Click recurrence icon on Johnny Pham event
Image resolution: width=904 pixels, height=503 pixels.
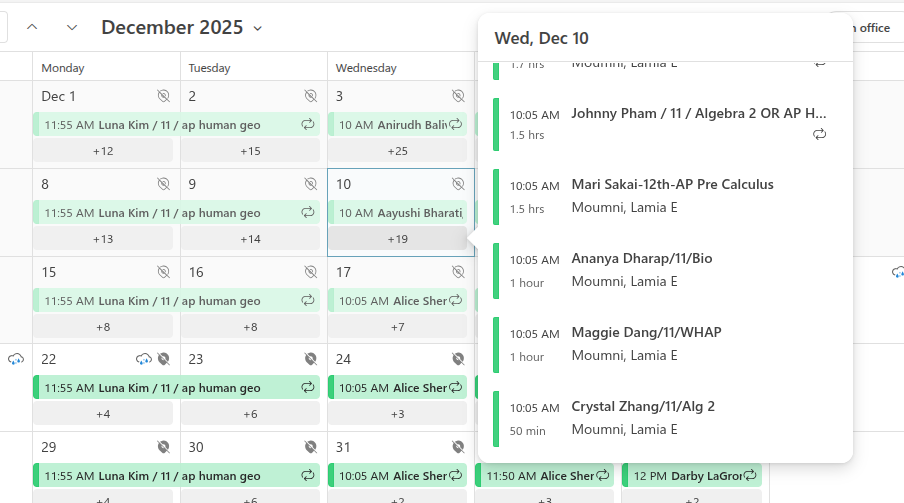pos(820,134)
